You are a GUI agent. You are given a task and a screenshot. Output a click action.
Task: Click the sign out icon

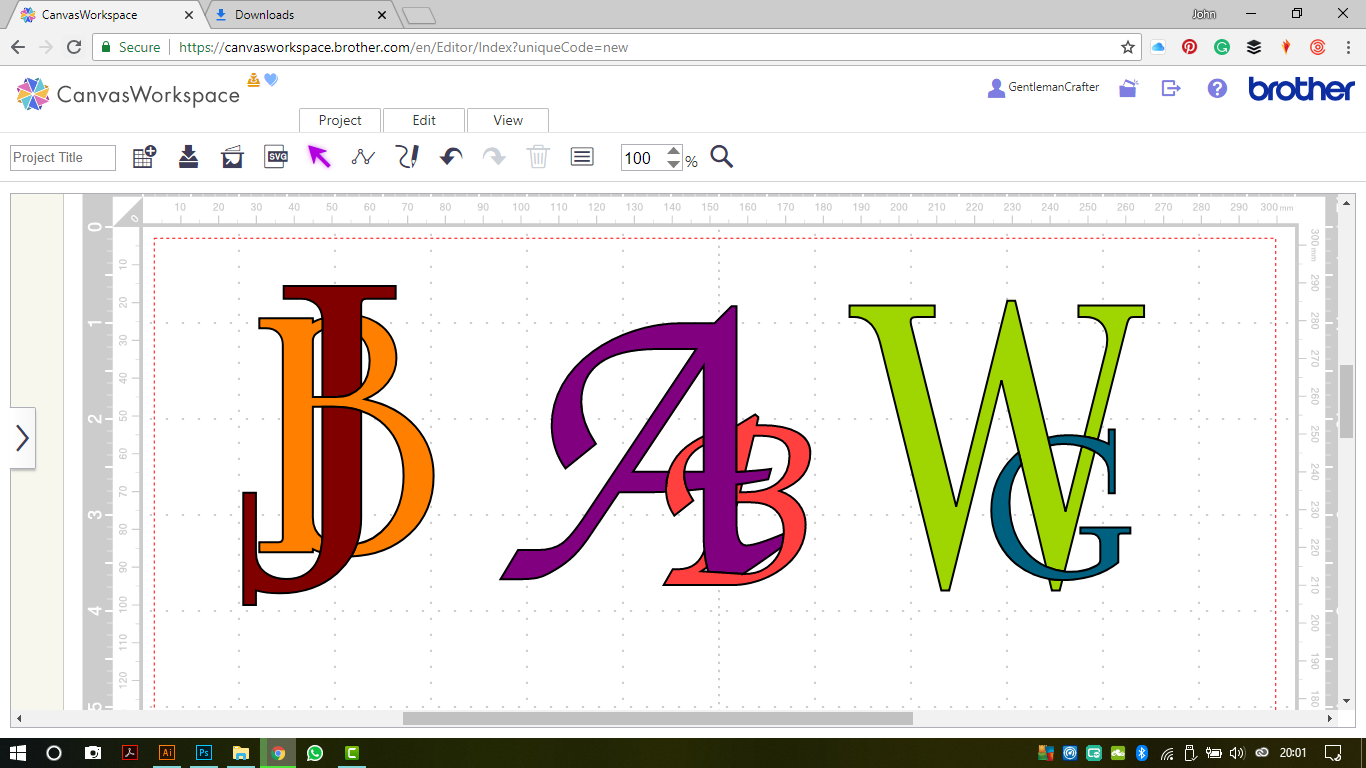1171,88
